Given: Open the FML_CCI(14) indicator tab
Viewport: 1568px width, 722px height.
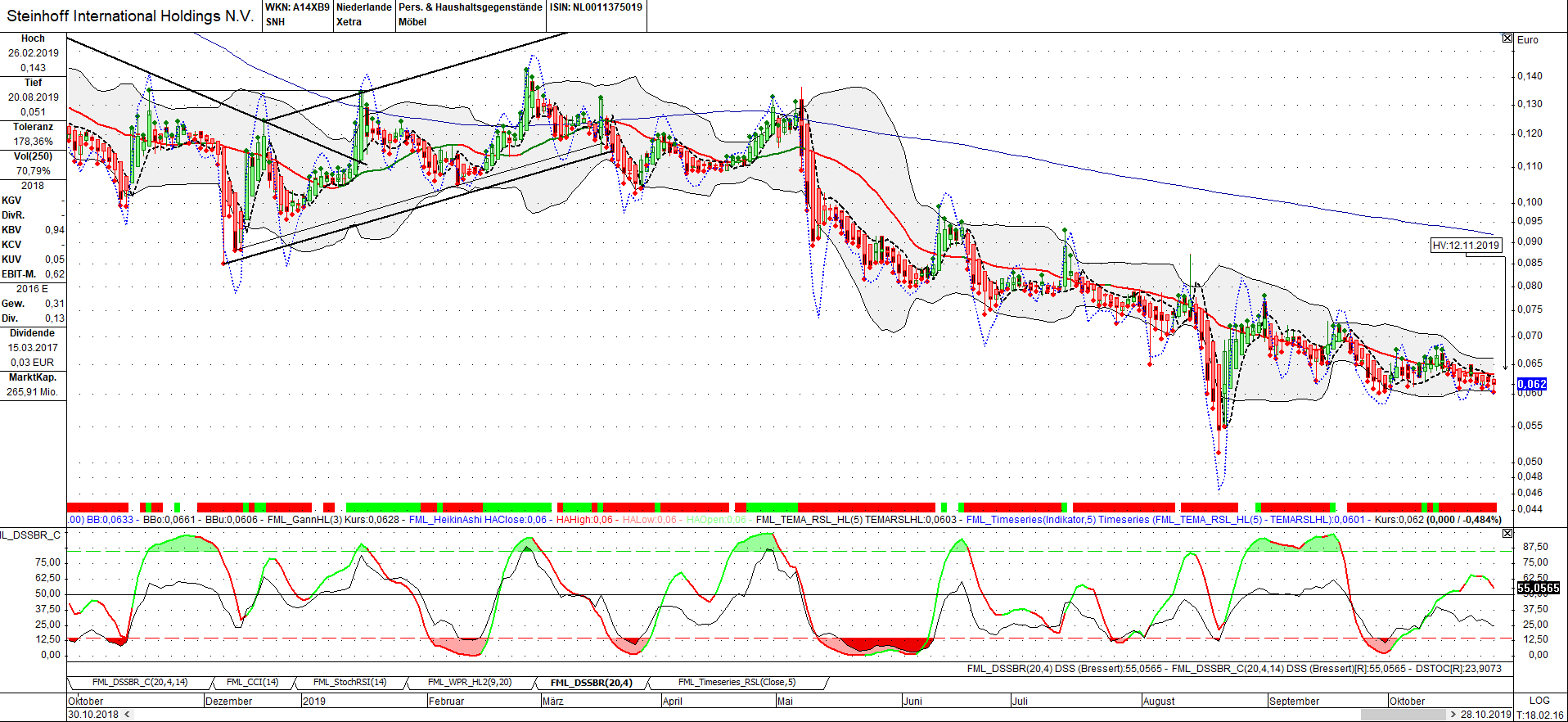Looking at the screenshot, I should tap(252, 682).
